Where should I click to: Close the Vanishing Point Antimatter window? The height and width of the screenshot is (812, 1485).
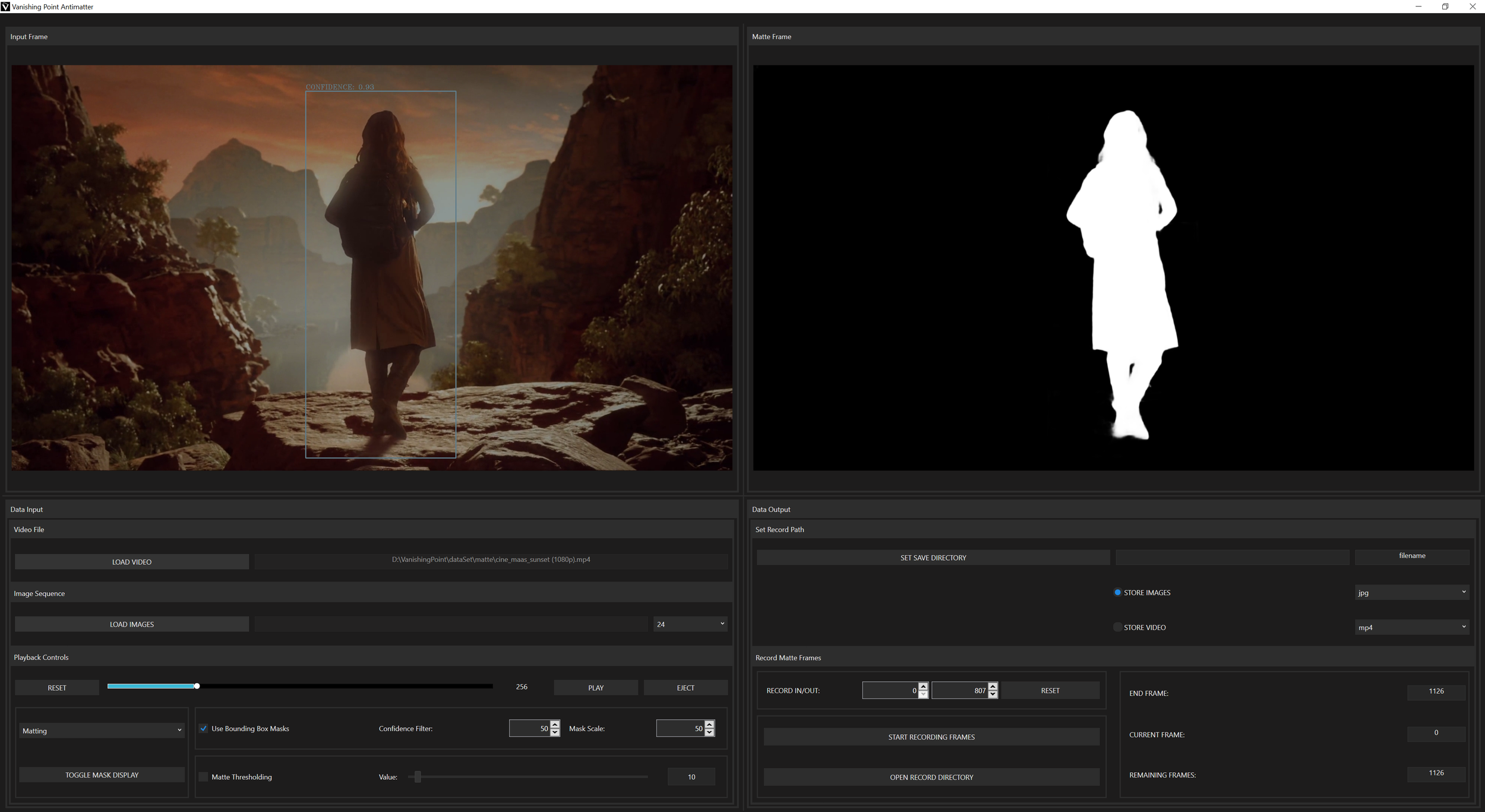pos(1472,7)
